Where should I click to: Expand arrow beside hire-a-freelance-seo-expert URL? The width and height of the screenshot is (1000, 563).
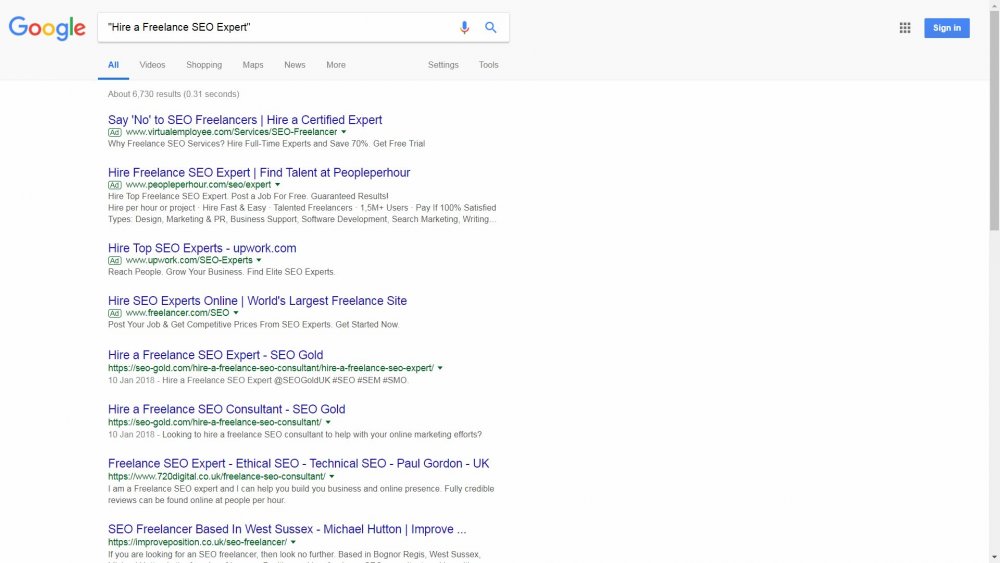(440, 368)
